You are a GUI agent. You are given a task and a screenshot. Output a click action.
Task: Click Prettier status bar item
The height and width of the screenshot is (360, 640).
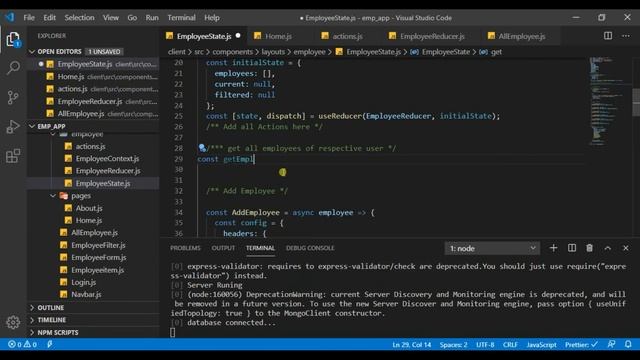point(581,344)
